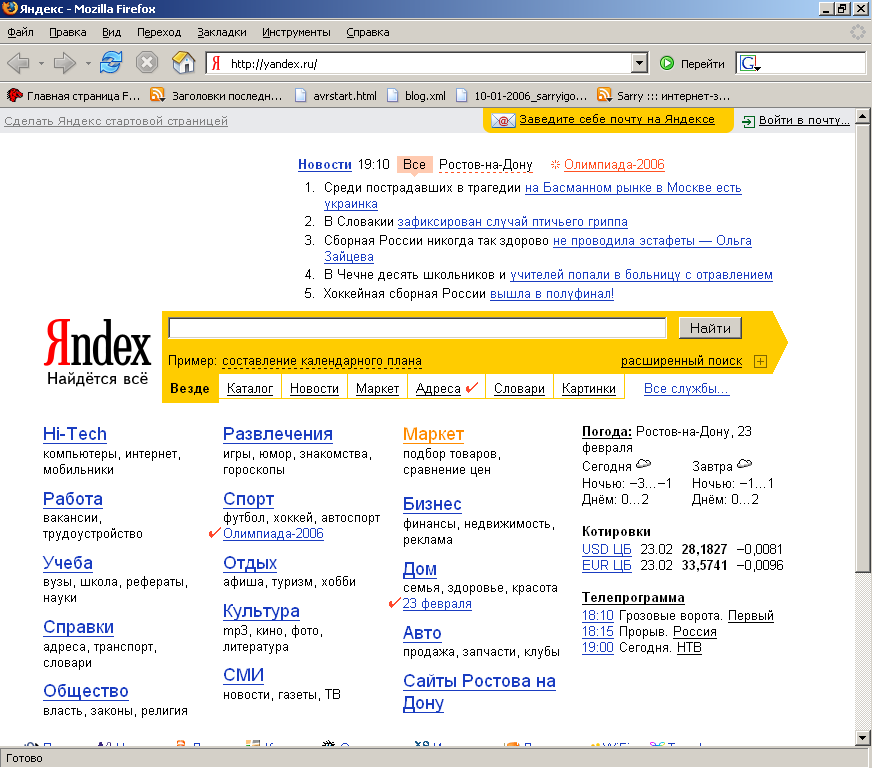872x768 pixels.
Task: Open the Справка menu
Action: (x=368, y=32)
